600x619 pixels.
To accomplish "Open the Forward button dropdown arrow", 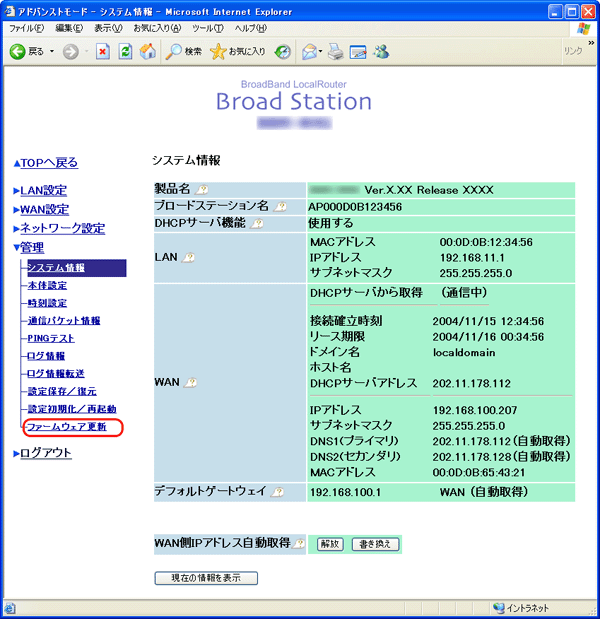I will point(86,52).
